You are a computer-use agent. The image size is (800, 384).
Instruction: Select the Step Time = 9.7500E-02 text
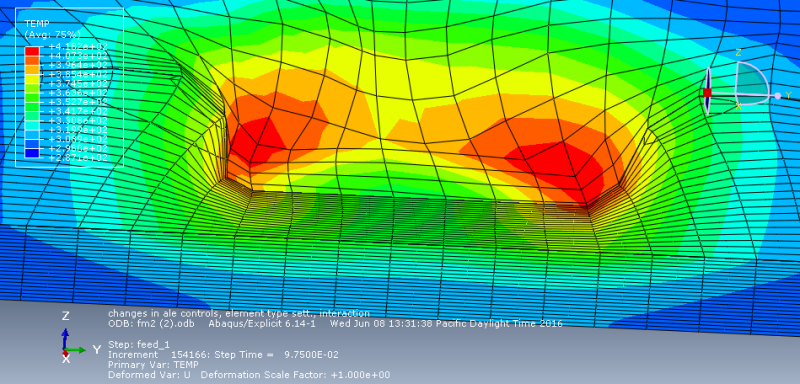[x=277, y=354]
